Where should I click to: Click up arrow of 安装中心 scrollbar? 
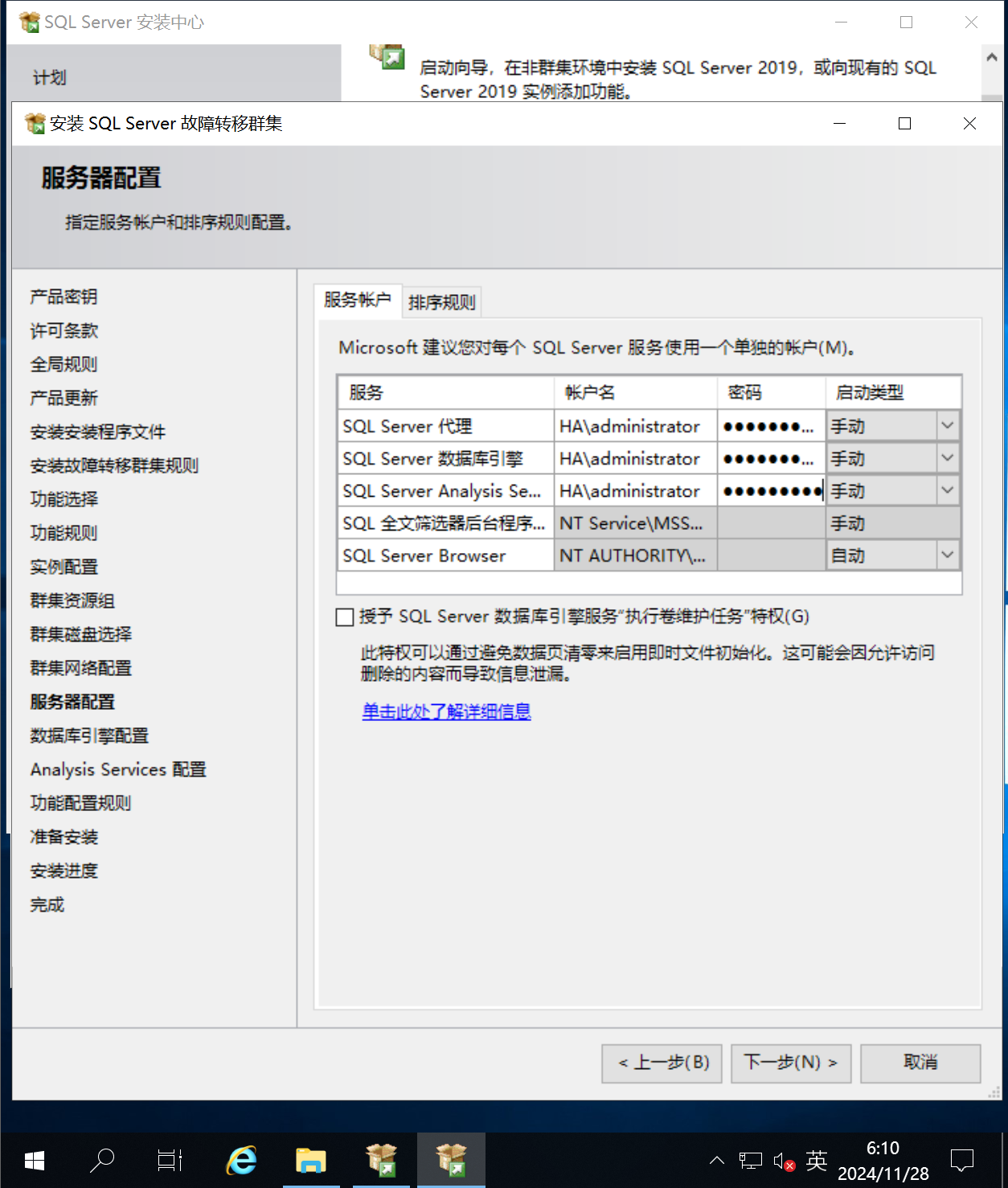[x=992, y=57]
